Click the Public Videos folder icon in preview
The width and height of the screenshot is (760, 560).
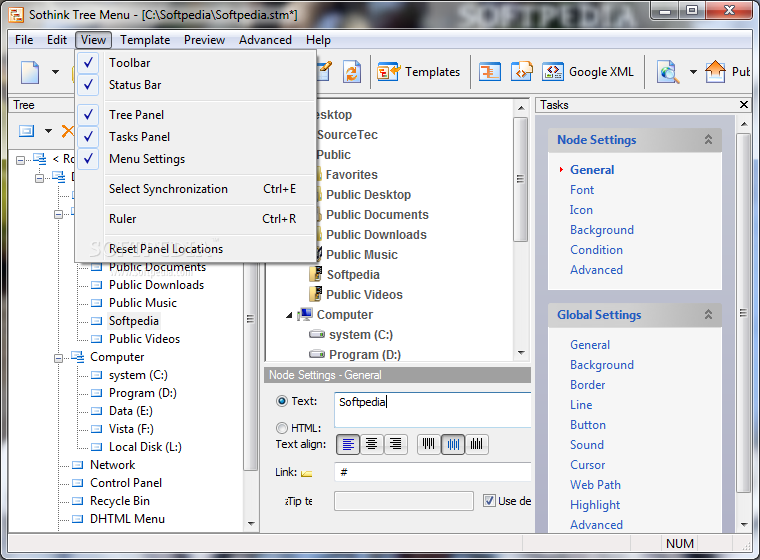pyautogui.click(x=316, y=294)
